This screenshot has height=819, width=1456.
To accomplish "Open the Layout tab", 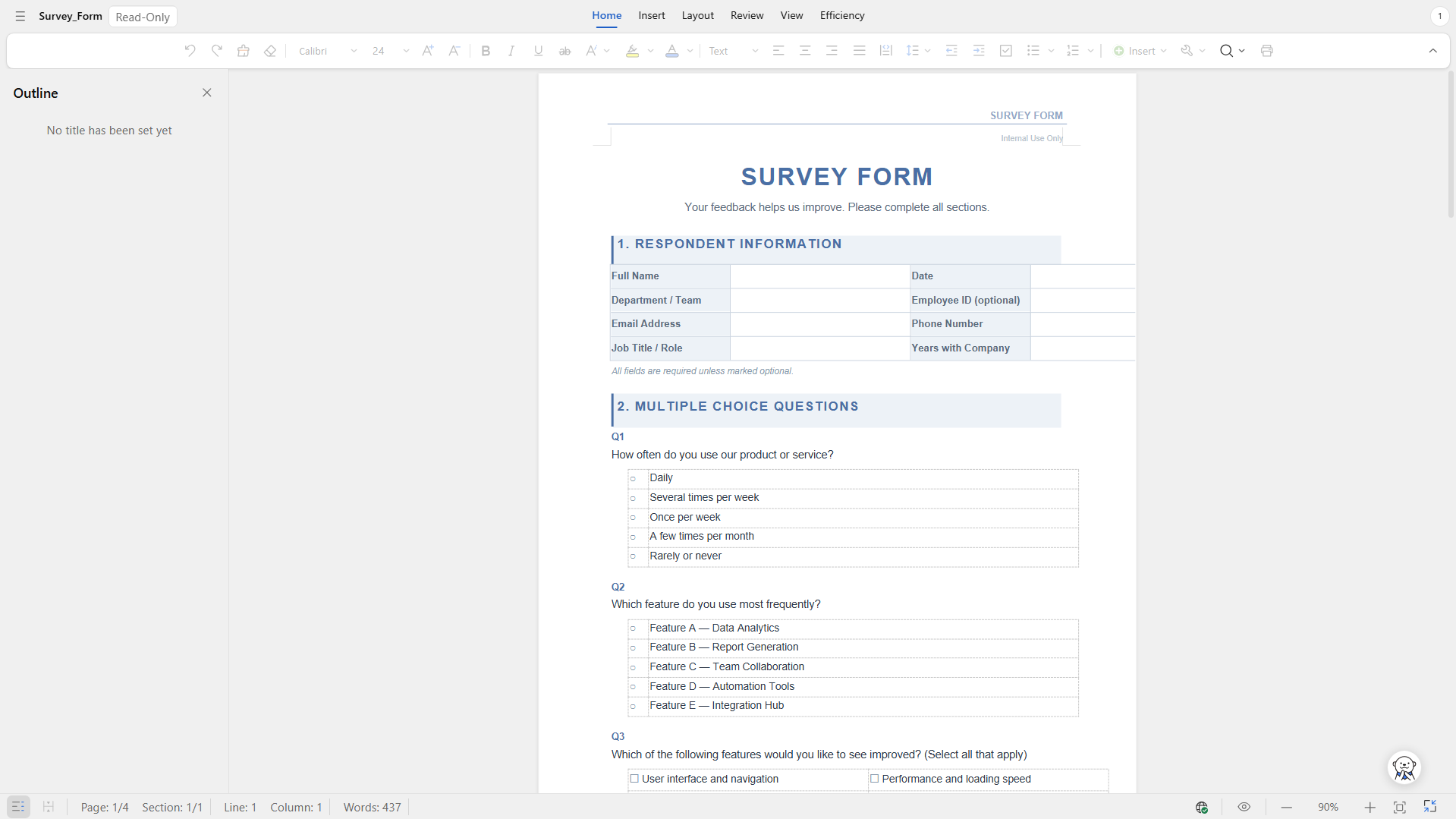I will pos(697,15).
